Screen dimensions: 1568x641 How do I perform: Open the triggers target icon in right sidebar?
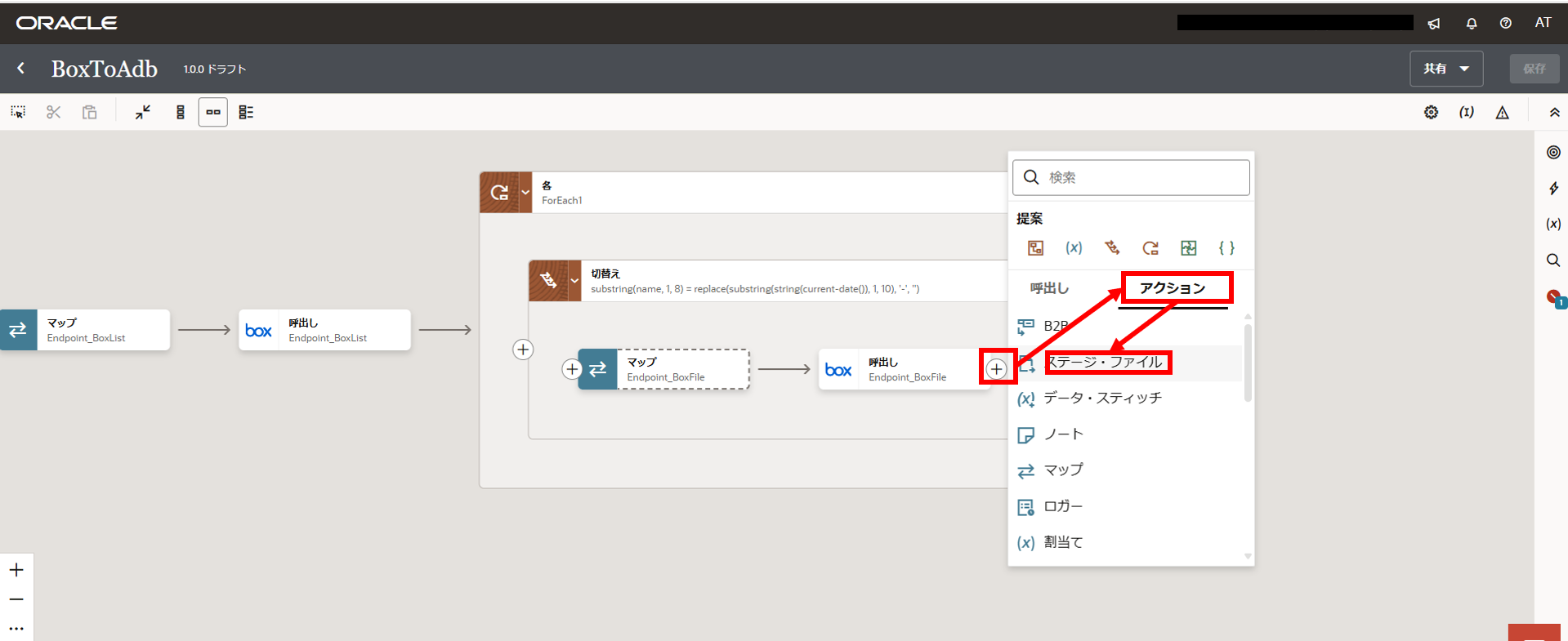pos(1553,152)
